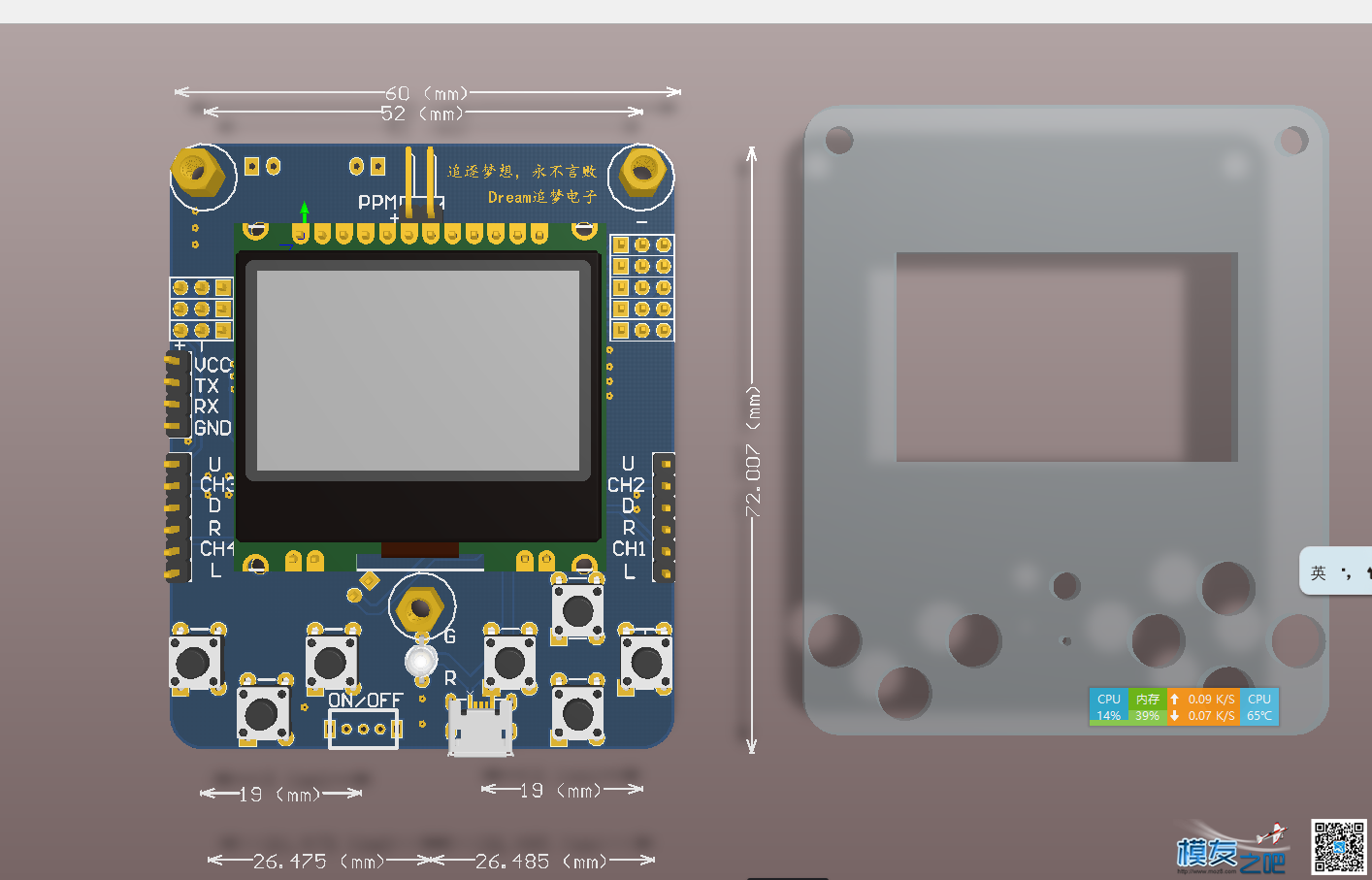Viewport: 1372px width, 880px height.
Task: Click the tactile button left of the ON/OFF switch
Action: click(263, 713)
